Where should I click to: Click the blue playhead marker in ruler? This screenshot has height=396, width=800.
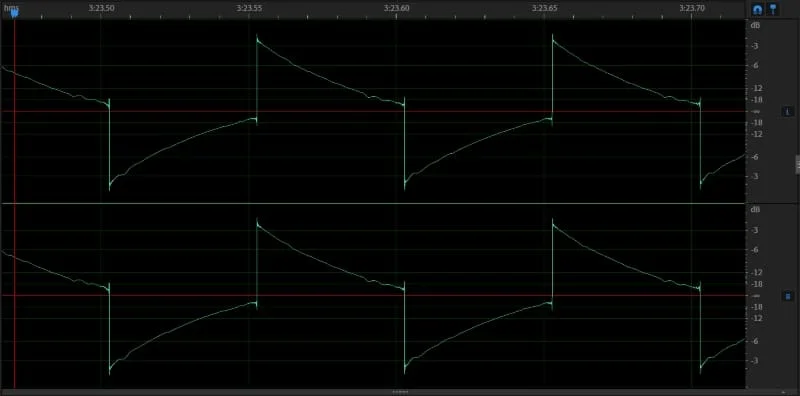[x=14, y=14]
